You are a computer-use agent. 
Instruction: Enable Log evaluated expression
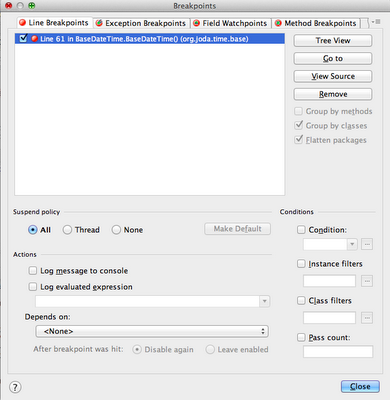click(x=33, y=287)
